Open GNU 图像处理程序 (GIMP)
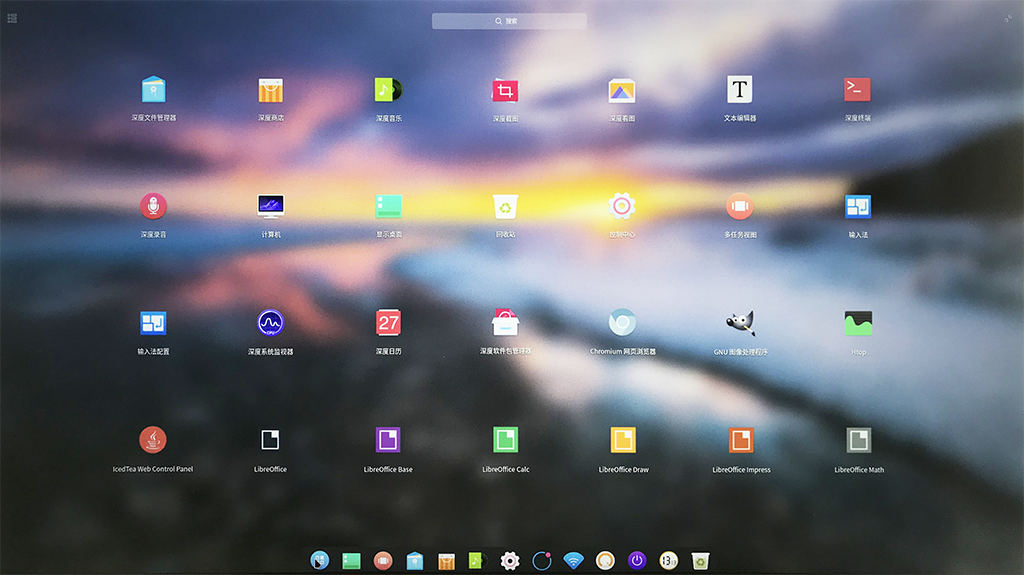This screenshot has width=1024, height=575. (740, 323)
